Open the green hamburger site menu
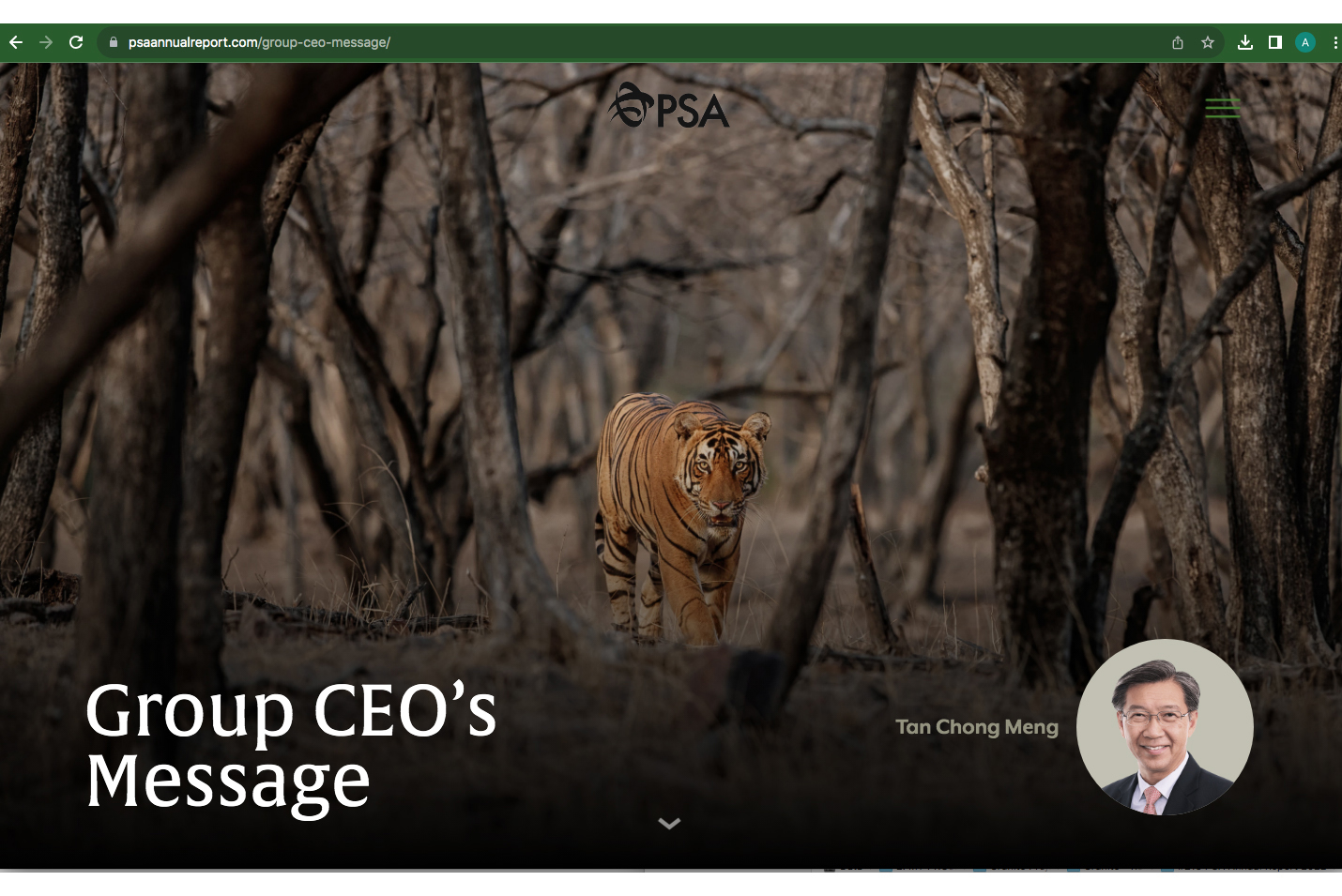 coord(1223,108)
